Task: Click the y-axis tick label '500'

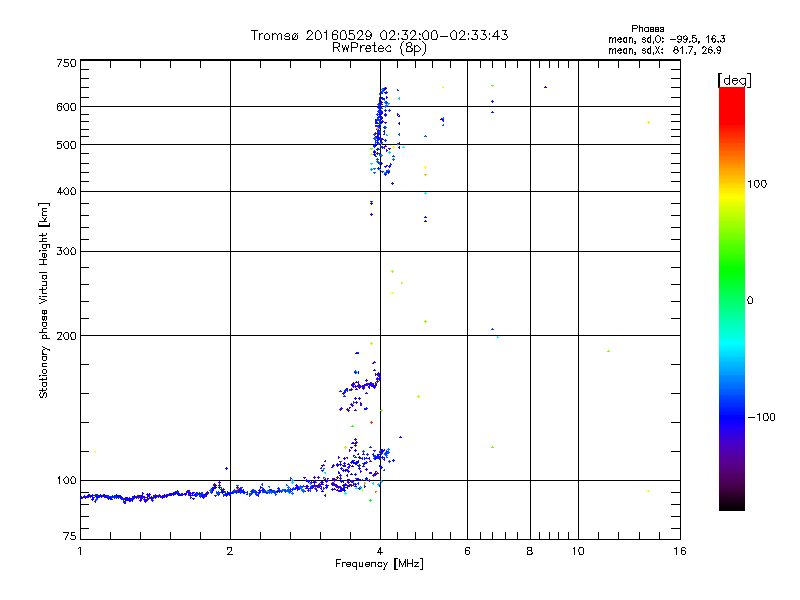Action: (x=67, y=145)
